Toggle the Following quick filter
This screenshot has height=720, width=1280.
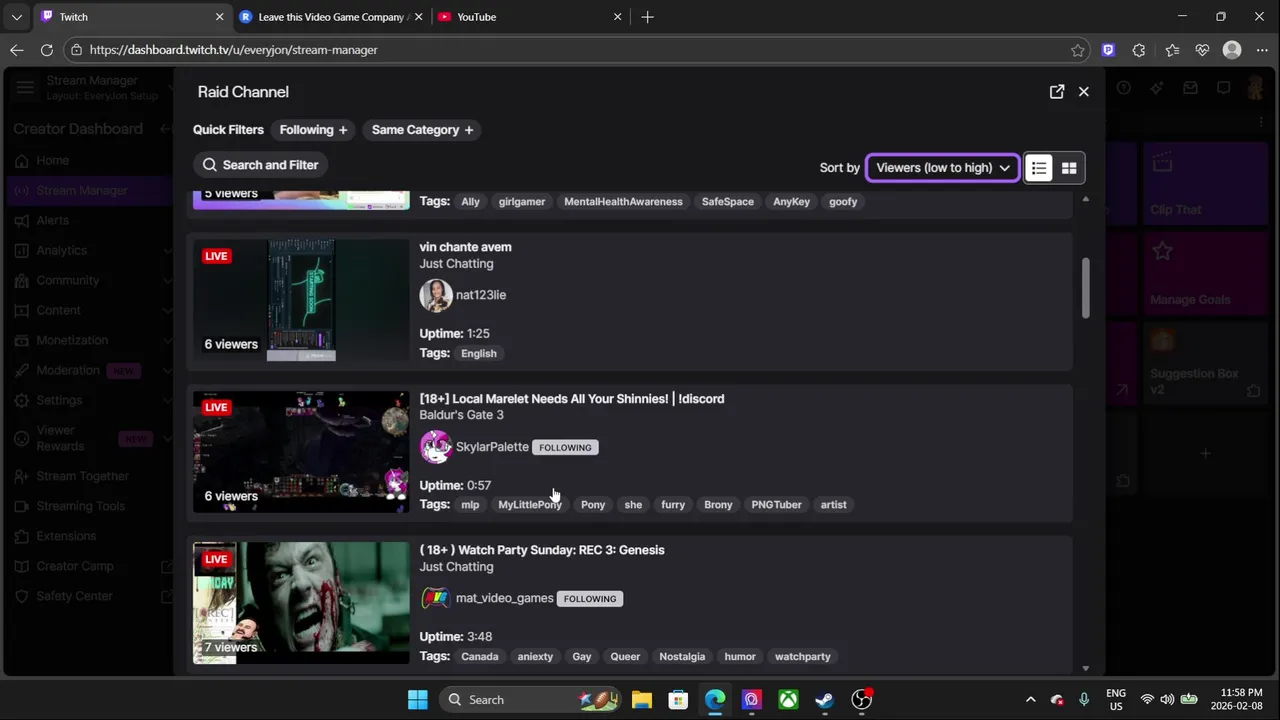(314, 130)
